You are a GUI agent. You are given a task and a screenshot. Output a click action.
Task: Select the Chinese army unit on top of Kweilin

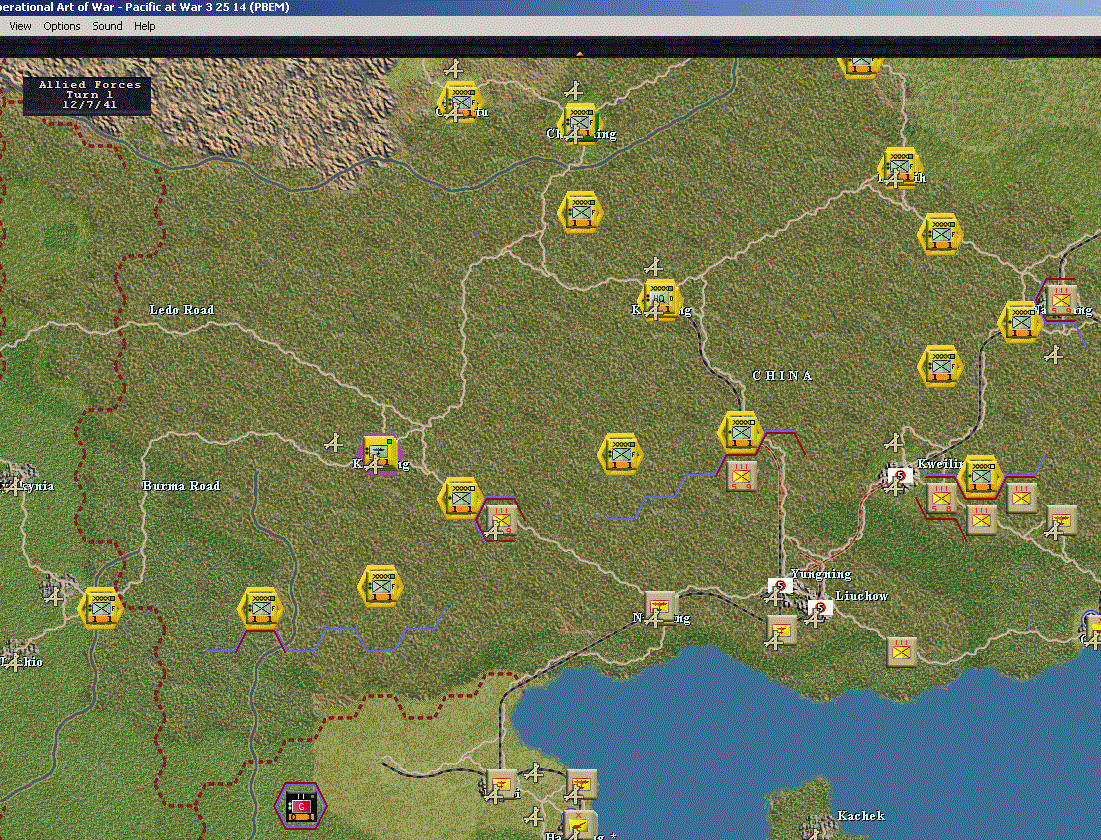point(981,476)
